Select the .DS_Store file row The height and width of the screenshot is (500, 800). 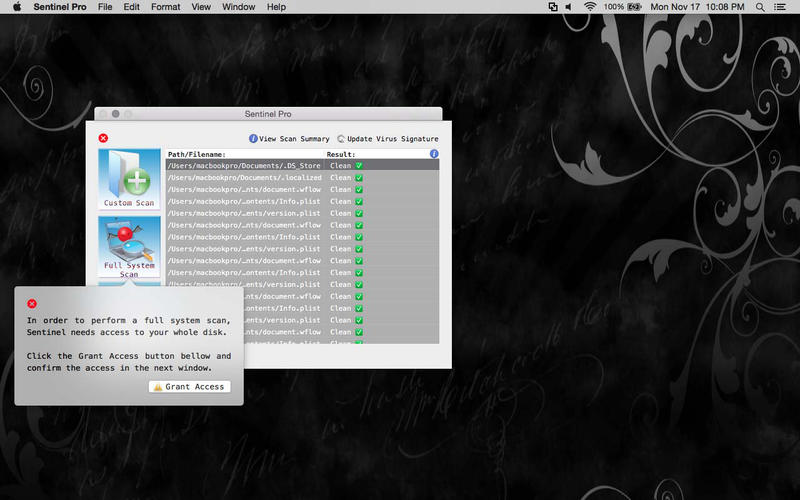[x=302, y=165]
